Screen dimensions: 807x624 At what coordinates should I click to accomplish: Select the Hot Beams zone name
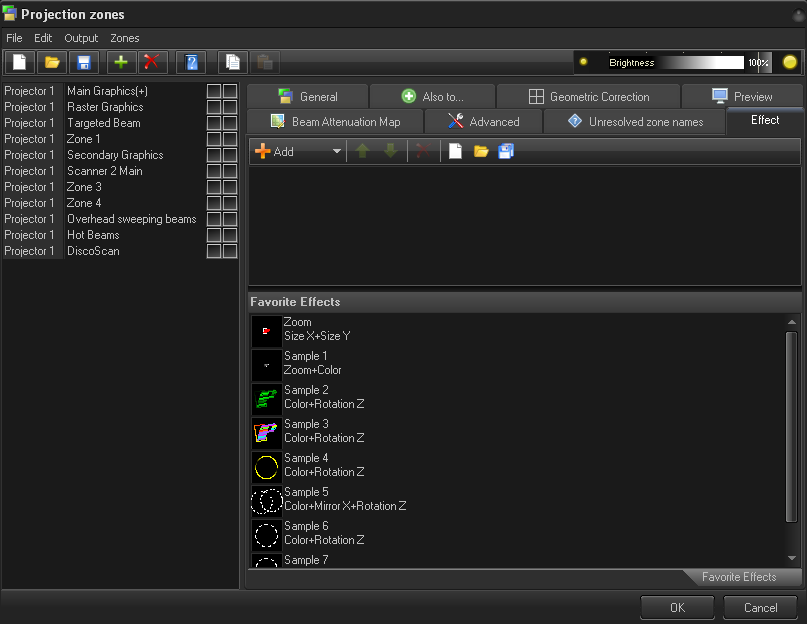93,235
